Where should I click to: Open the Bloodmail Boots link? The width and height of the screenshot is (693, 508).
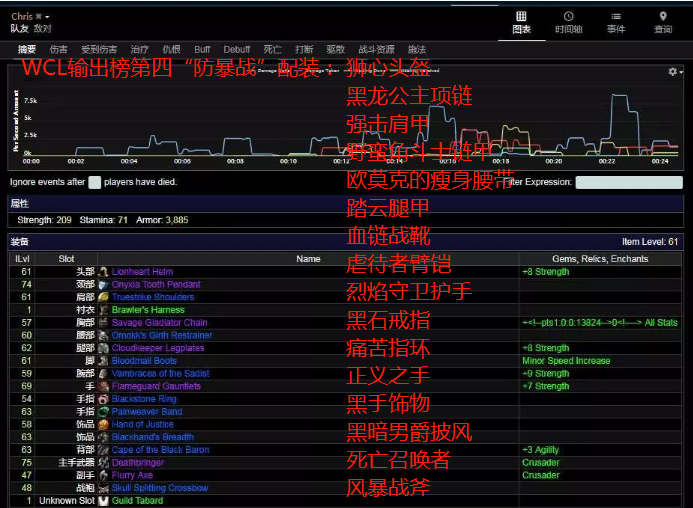pos(144,361)
